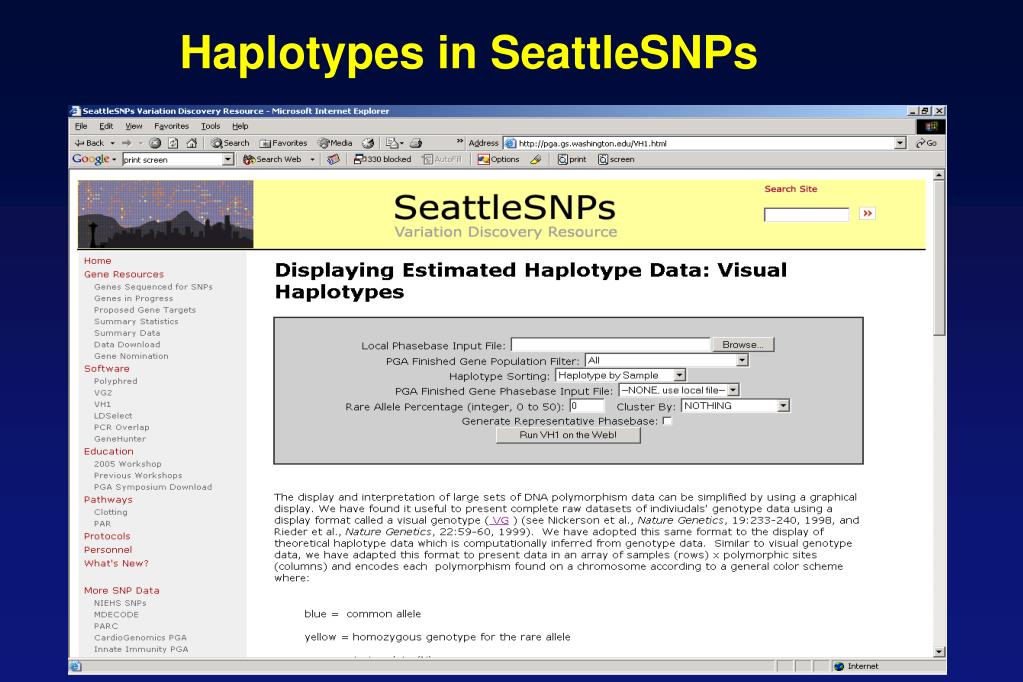Click the page icon in the address bar
The height and width of the screenshot is (682, 1023).
(510, 144)
